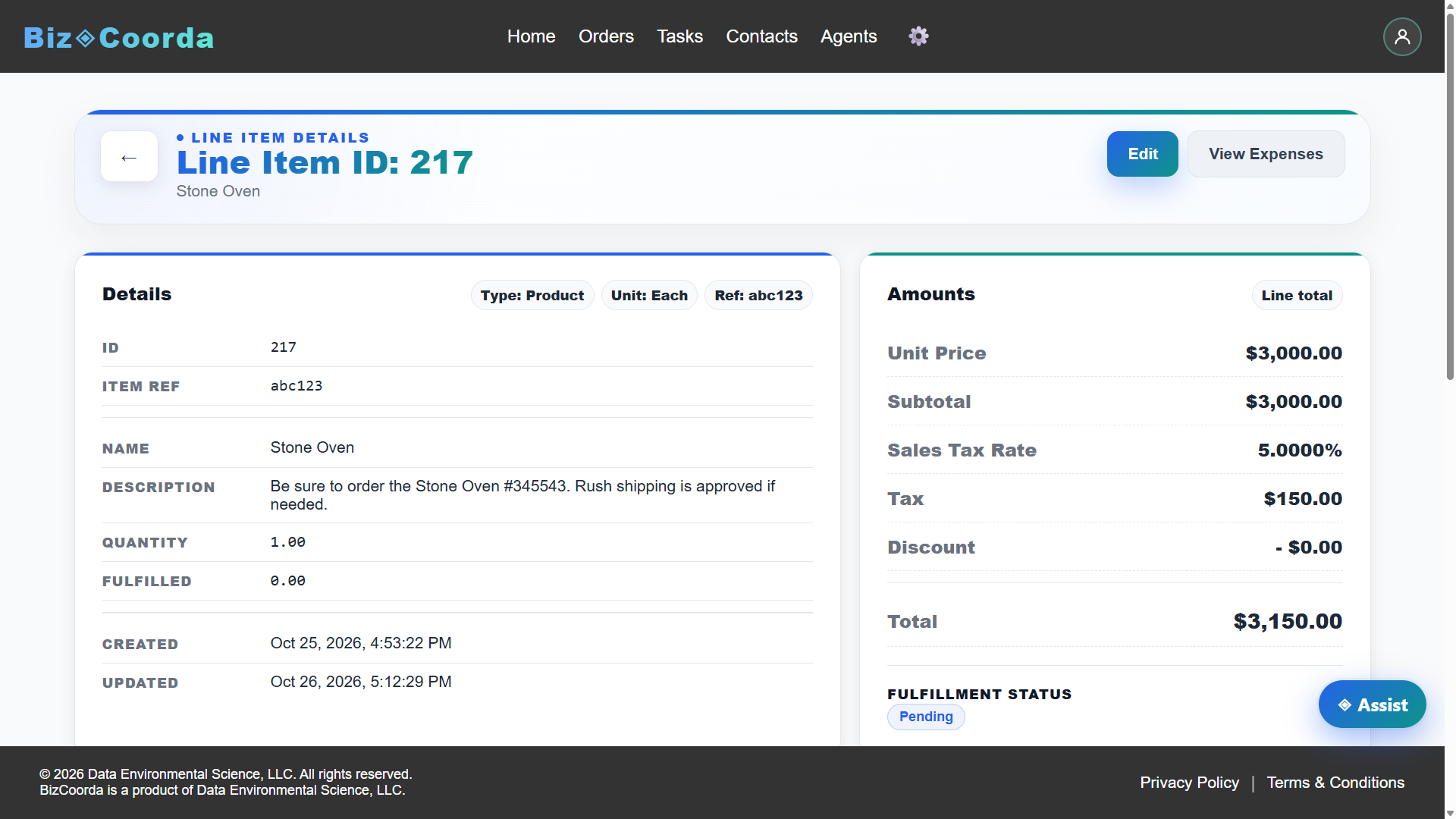Click the quantity value 1.00

click(x=288, y=542)
